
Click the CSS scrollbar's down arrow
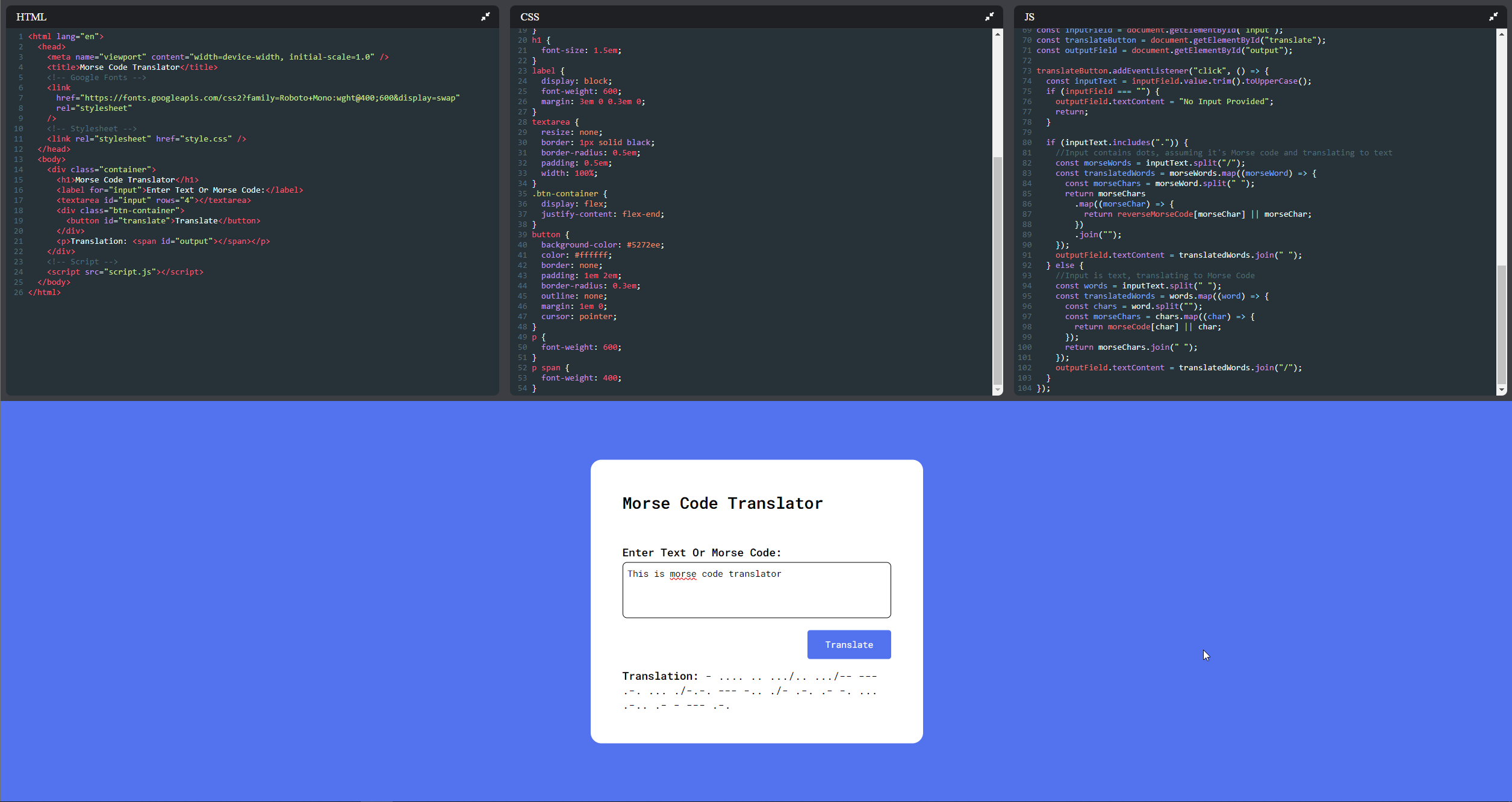click(x=998, y=390)
